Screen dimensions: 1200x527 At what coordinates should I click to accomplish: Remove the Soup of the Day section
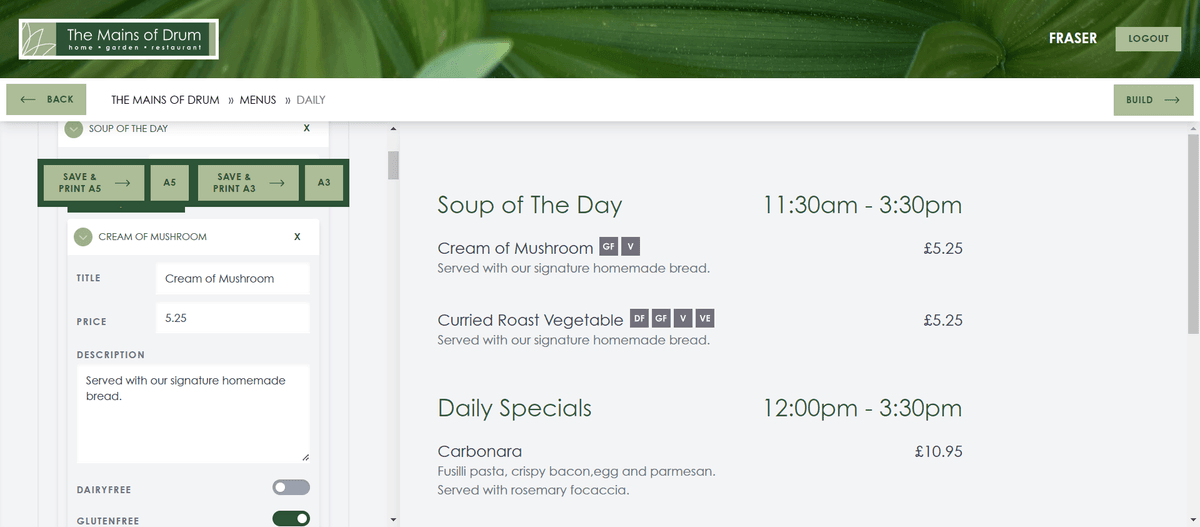coord(306,129)
